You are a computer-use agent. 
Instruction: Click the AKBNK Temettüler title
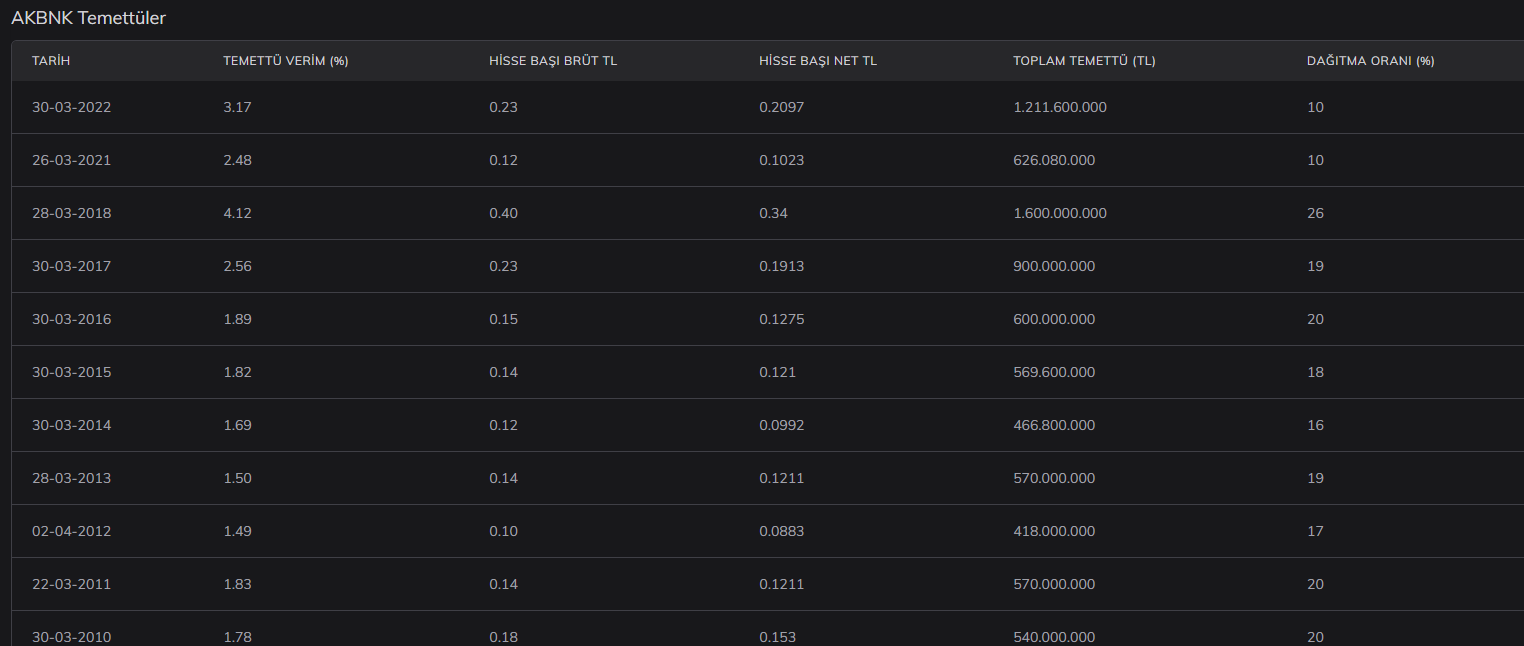tap(88, 18)
